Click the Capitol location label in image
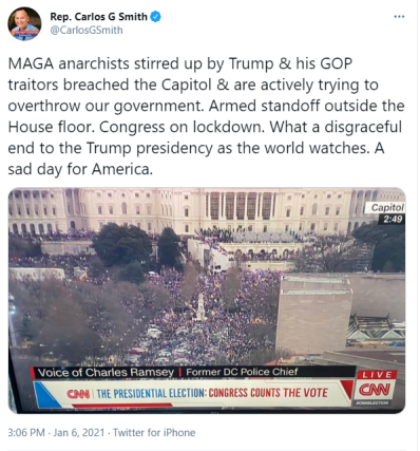420x451 pixels. point(387,207)
